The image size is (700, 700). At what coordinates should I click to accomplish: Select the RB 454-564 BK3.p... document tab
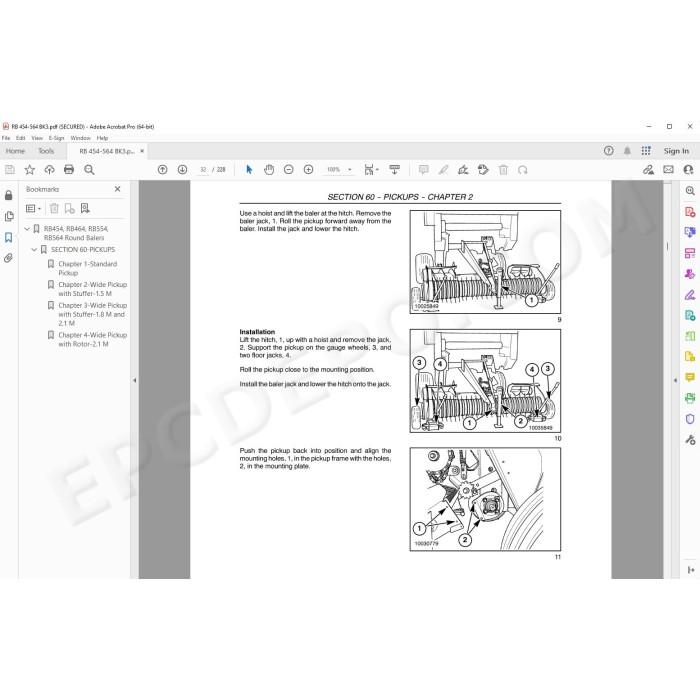[x=106, y=151]
